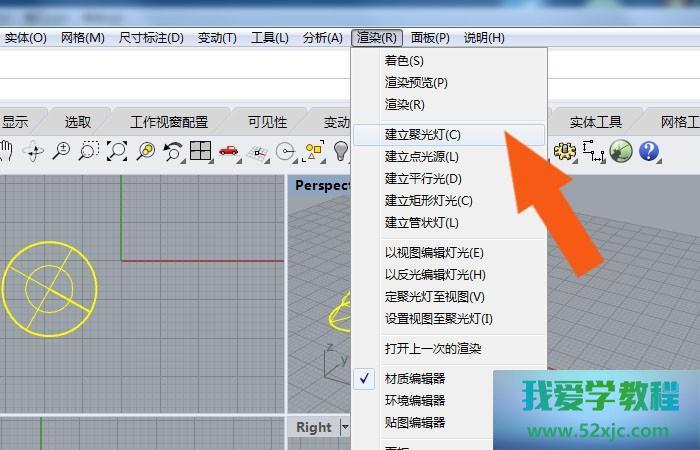Viewport: 700px width, 450px height.
Task: Click the Undo View Change icon
Action: point(174,151)
